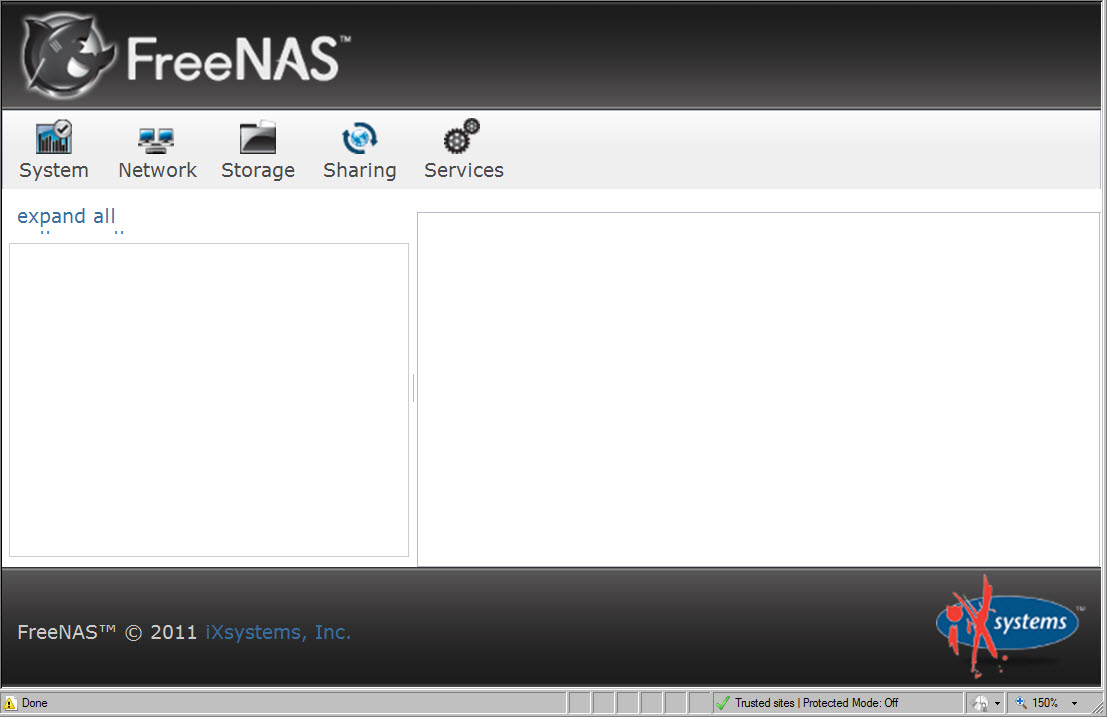Click the expand all link
This screenshot has width=1107, height=717.
point(66,216)
